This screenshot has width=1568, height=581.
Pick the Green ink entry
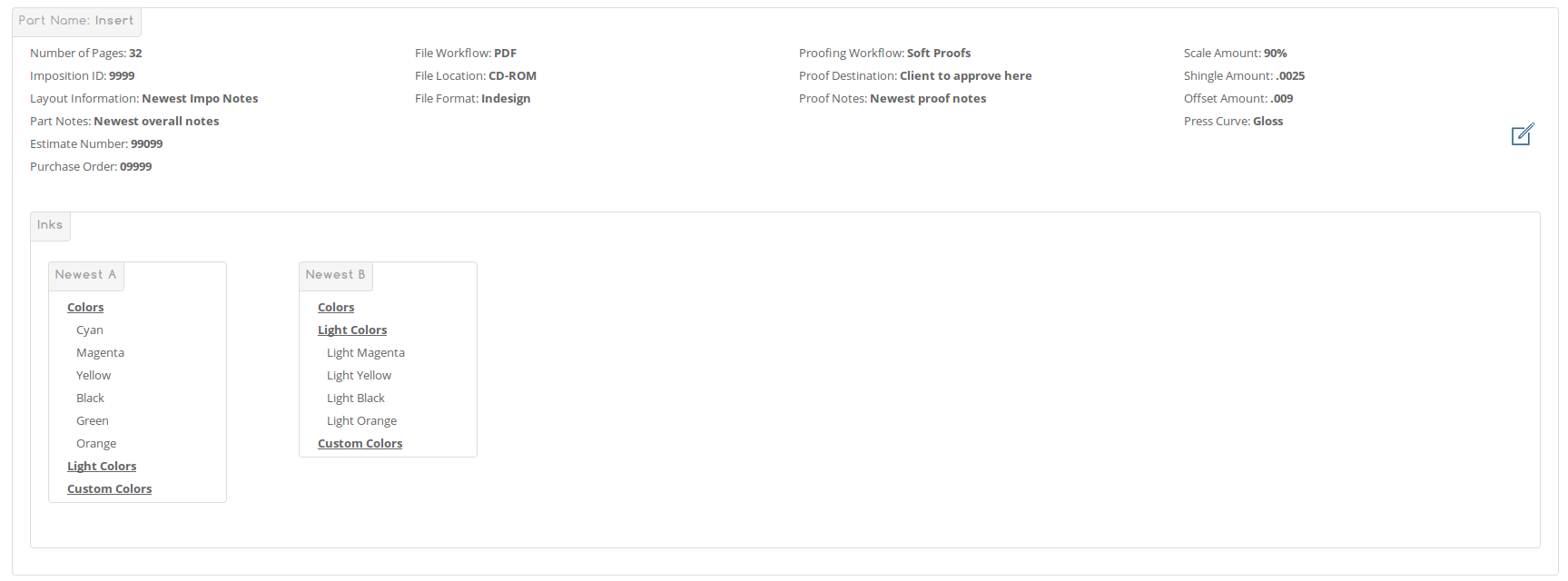point(93,421)
